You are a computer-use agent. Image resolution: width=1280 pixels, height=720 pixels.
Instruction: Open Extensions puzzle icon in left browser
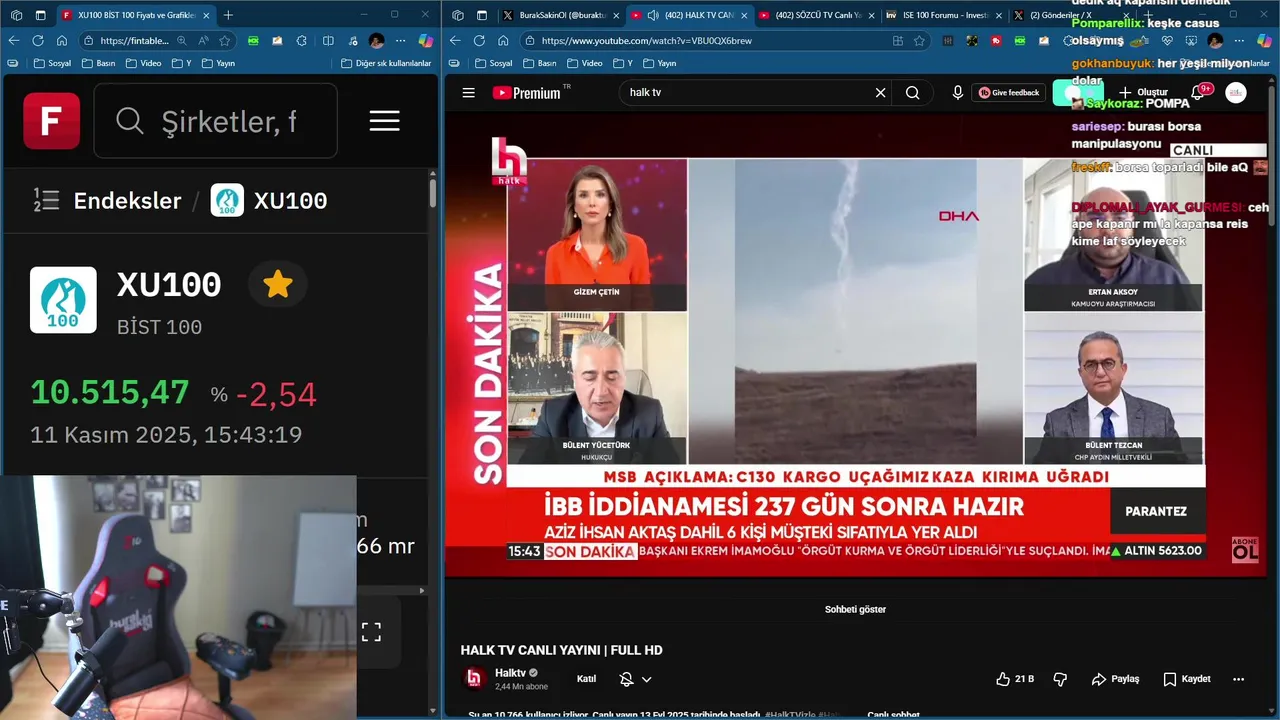[302, 40]
